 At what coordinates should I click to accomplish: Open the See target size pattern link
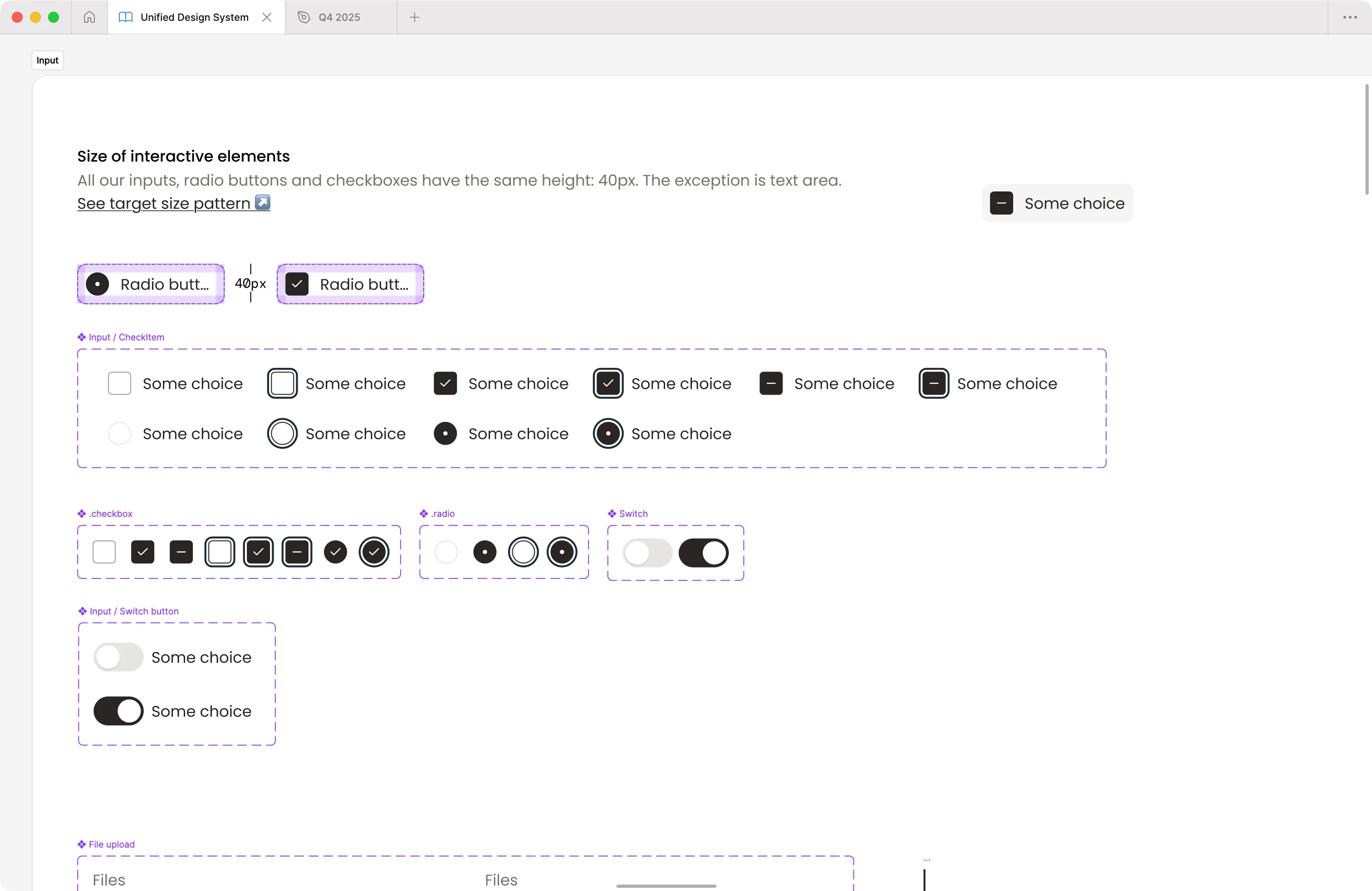pos(163,203)
